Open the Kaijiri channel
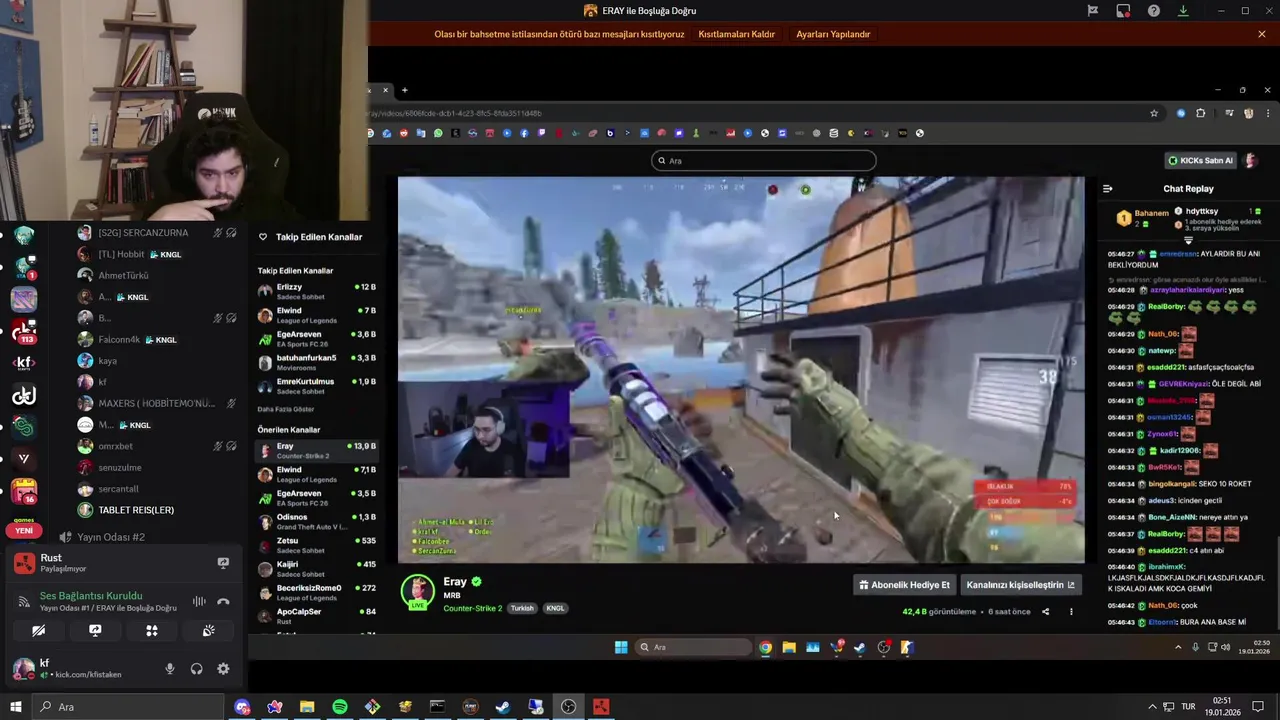Screen dimensions: 1280x720 pos(316,569)
